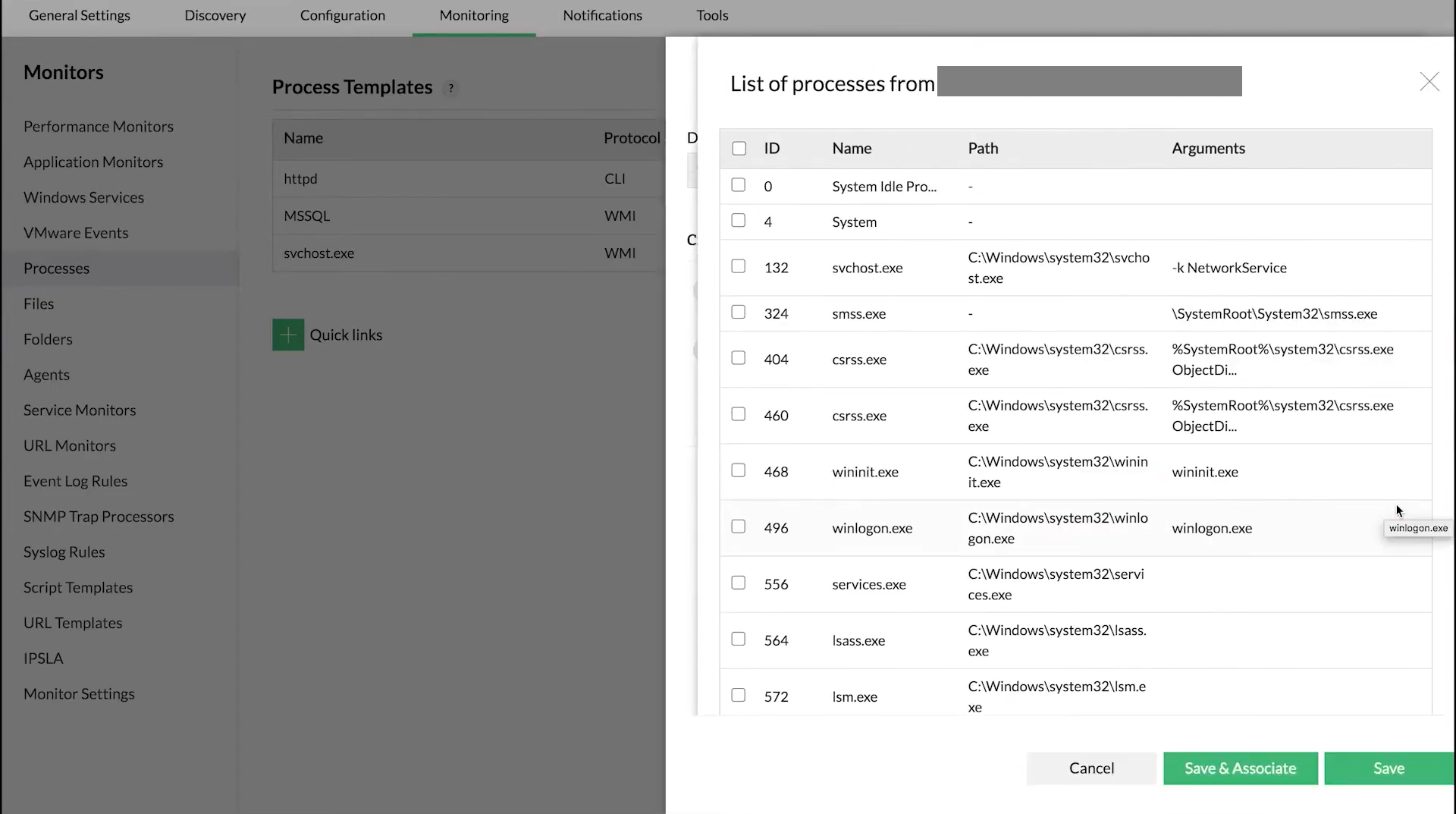Viewport: 1456px width, 814px height.
Task: Click the Process Templates help question icon
Action: pos(450,88)
